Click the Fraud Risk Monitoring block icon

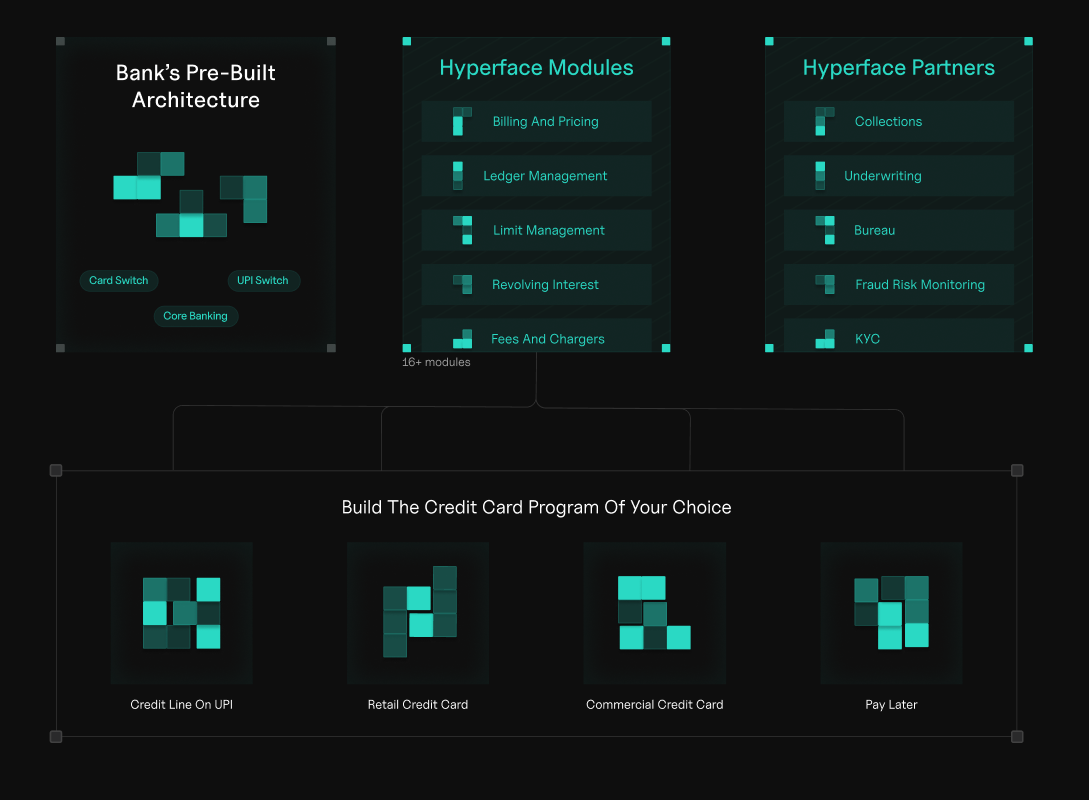coord(824,284)
